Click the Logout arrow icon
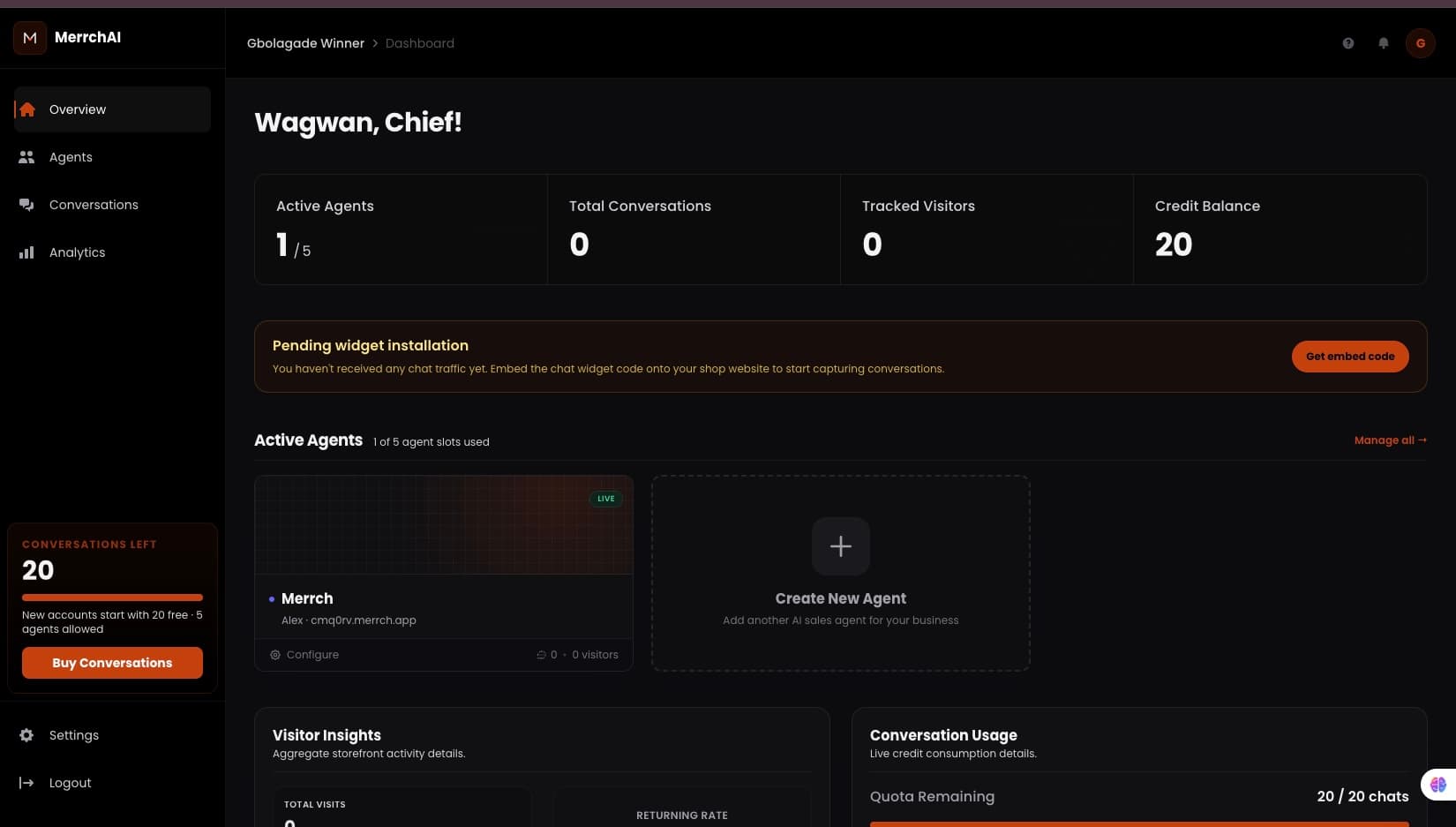Screen dimensions: 1456x827 tap(26, 783)
